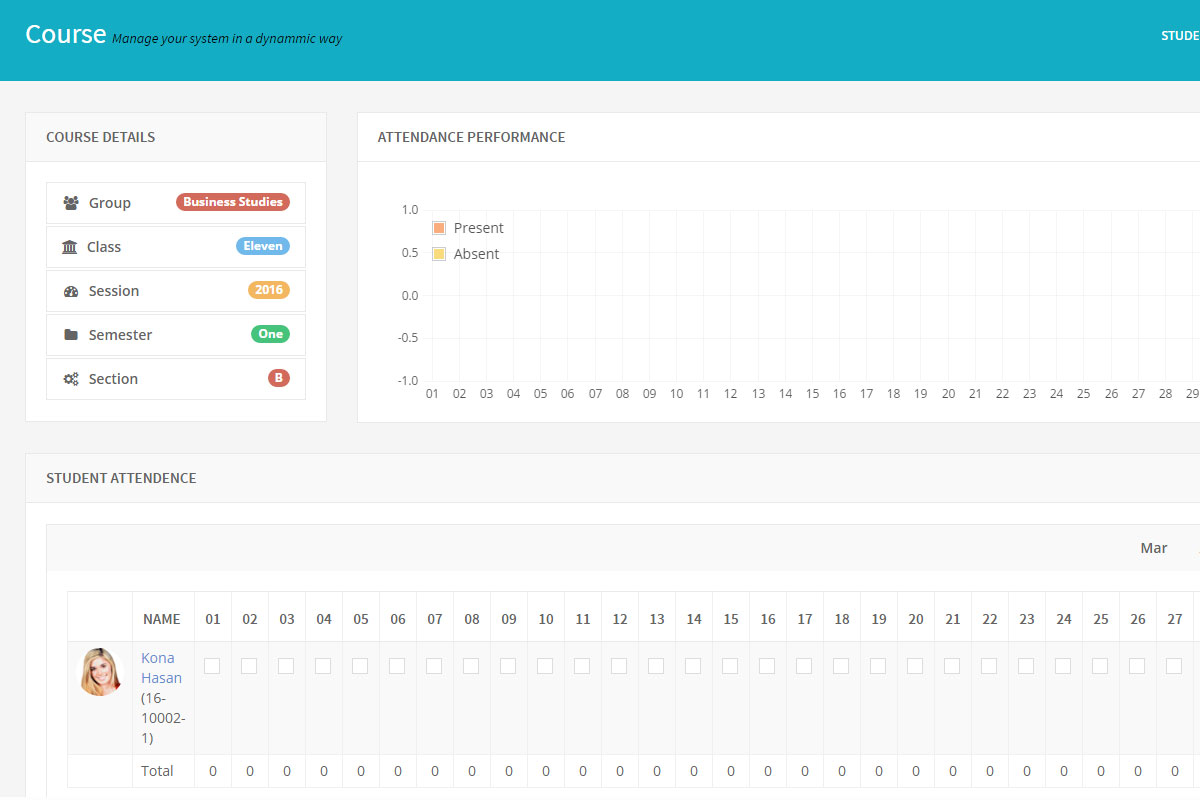This screenshot has height=800, width=1200.
Task: Check day 27 attendance for Kona Hasan
Action: (1174, 666)
